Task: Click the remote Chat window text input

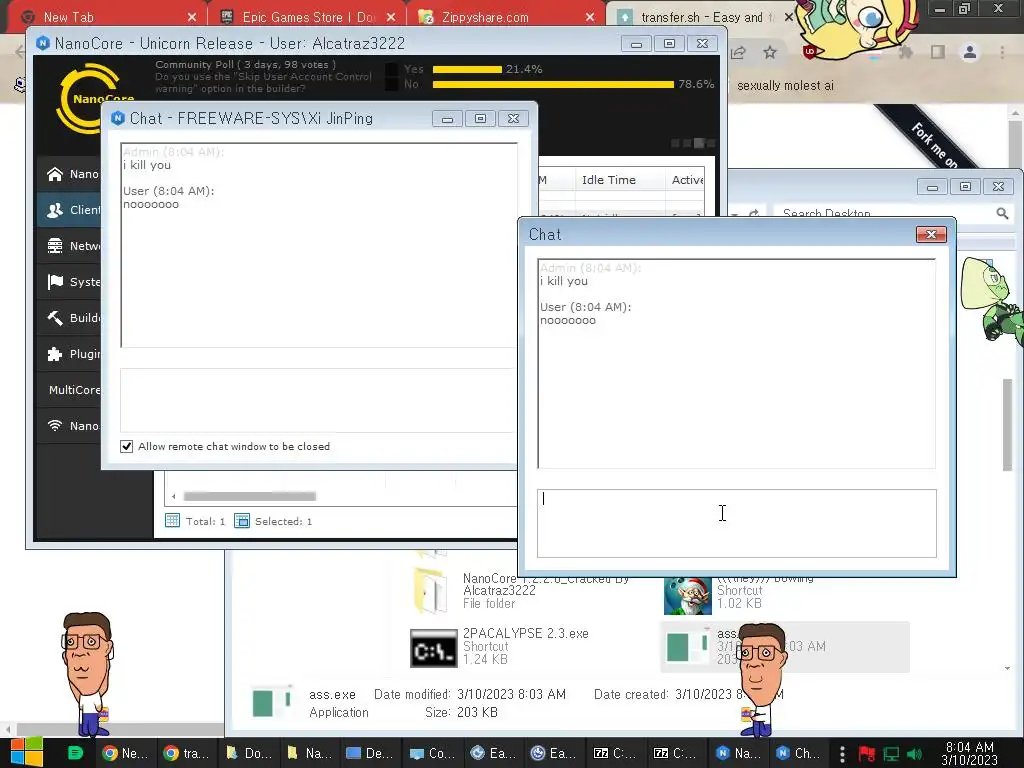Action: coord(737,523)
